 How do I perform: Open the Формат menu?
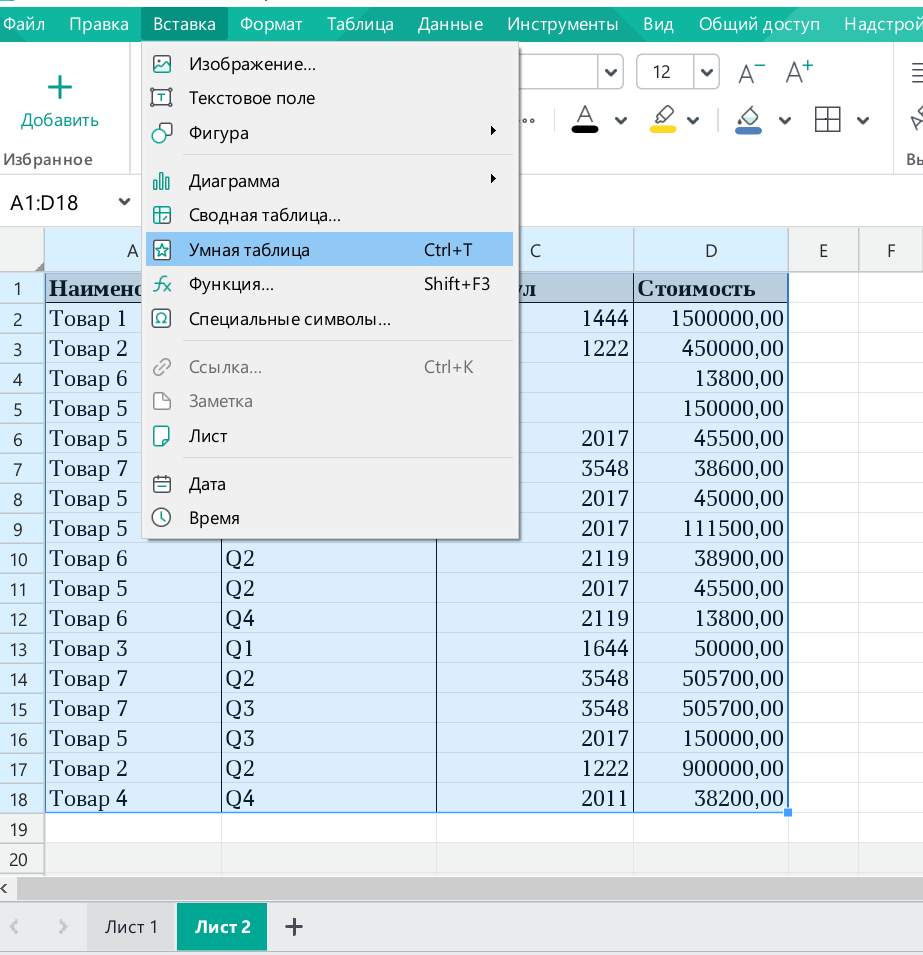click(271, 24)
